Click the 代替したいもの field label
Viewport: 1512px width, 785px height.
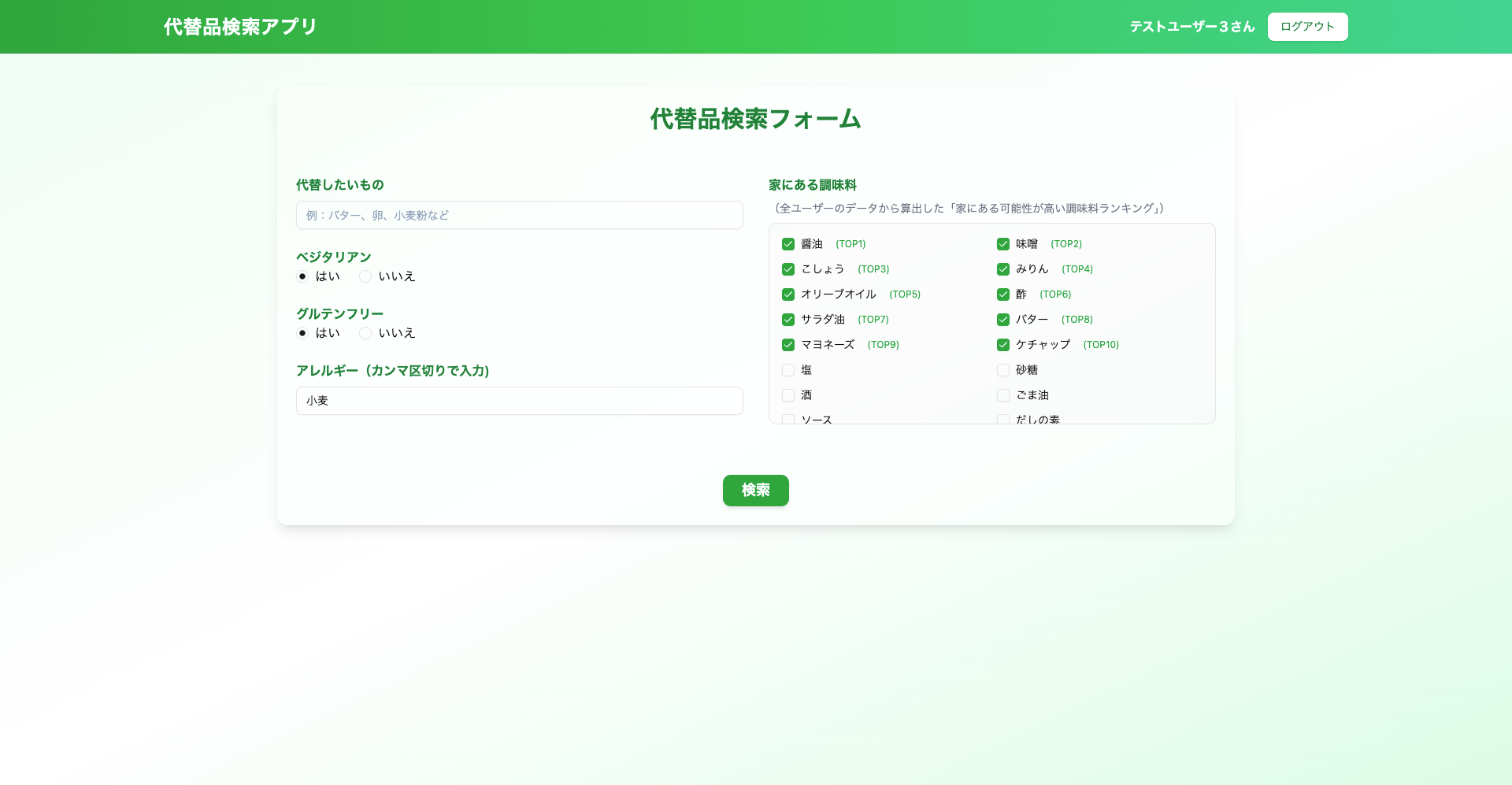(x=340, y=185)
